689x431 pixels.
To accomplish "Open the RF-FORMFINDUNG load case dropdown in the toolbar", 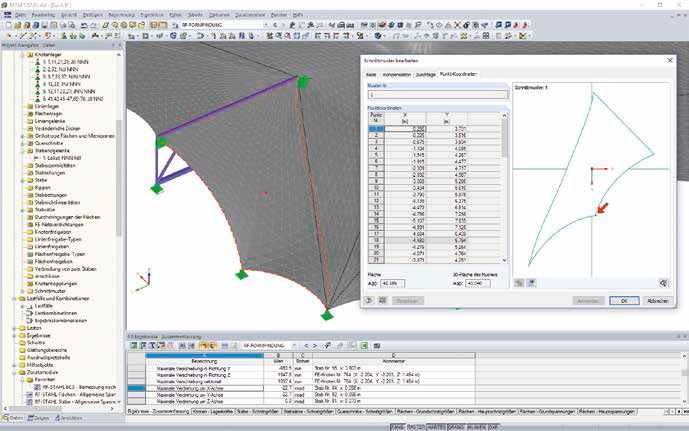I will [x=265, y=25].
